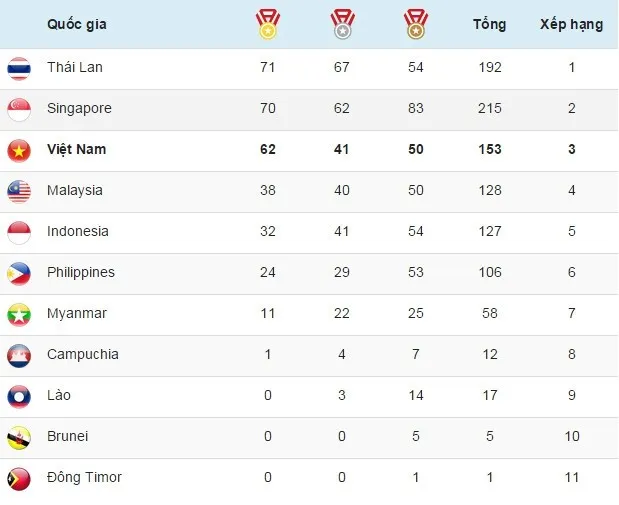Screen dimensions: 619x505
Task: Open the Việt Nam country name
Action: [77, 149]
